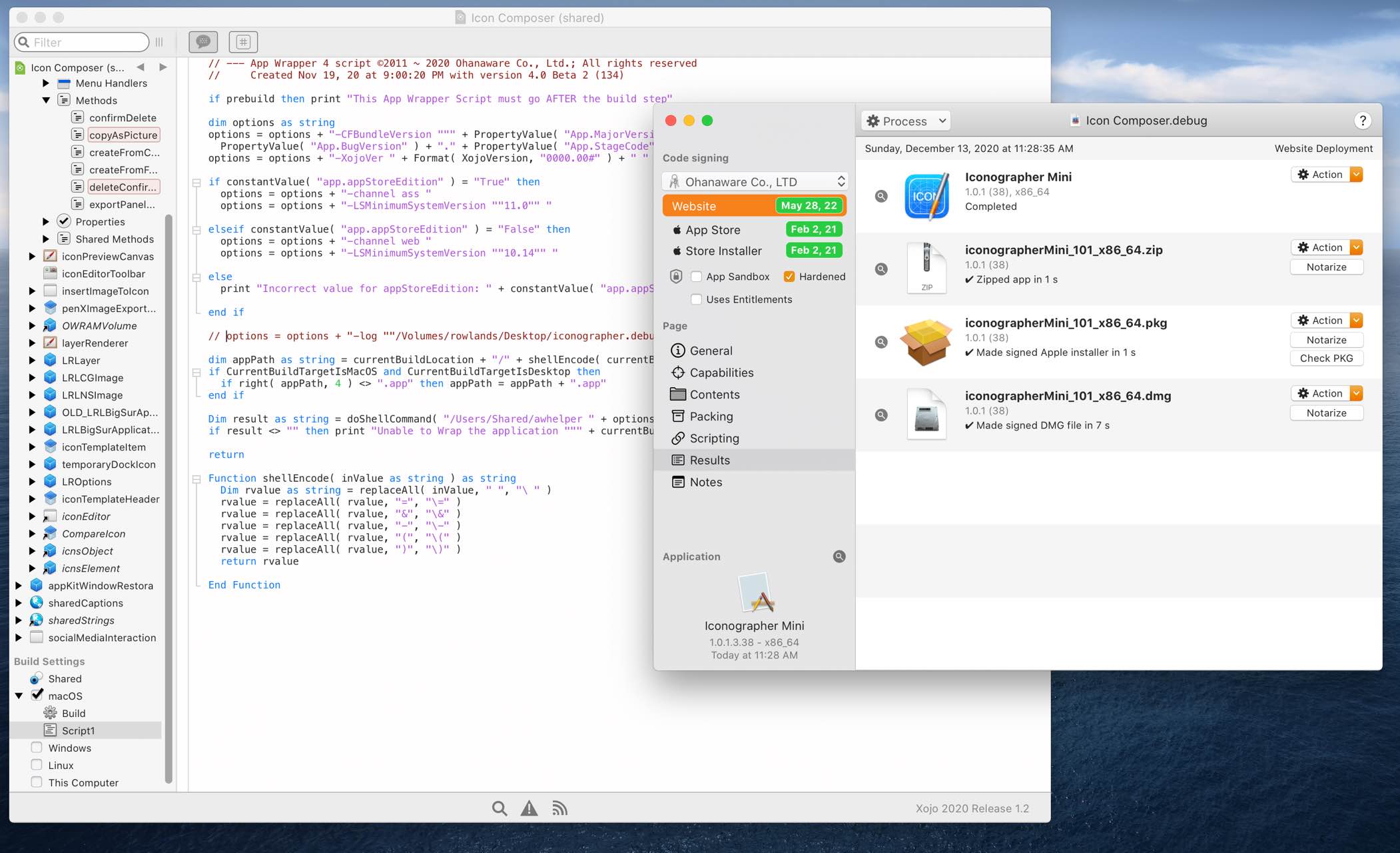Open the Find magnifier icon in Xojo bottom bar

pyautogui.click(x=500, y=808)
